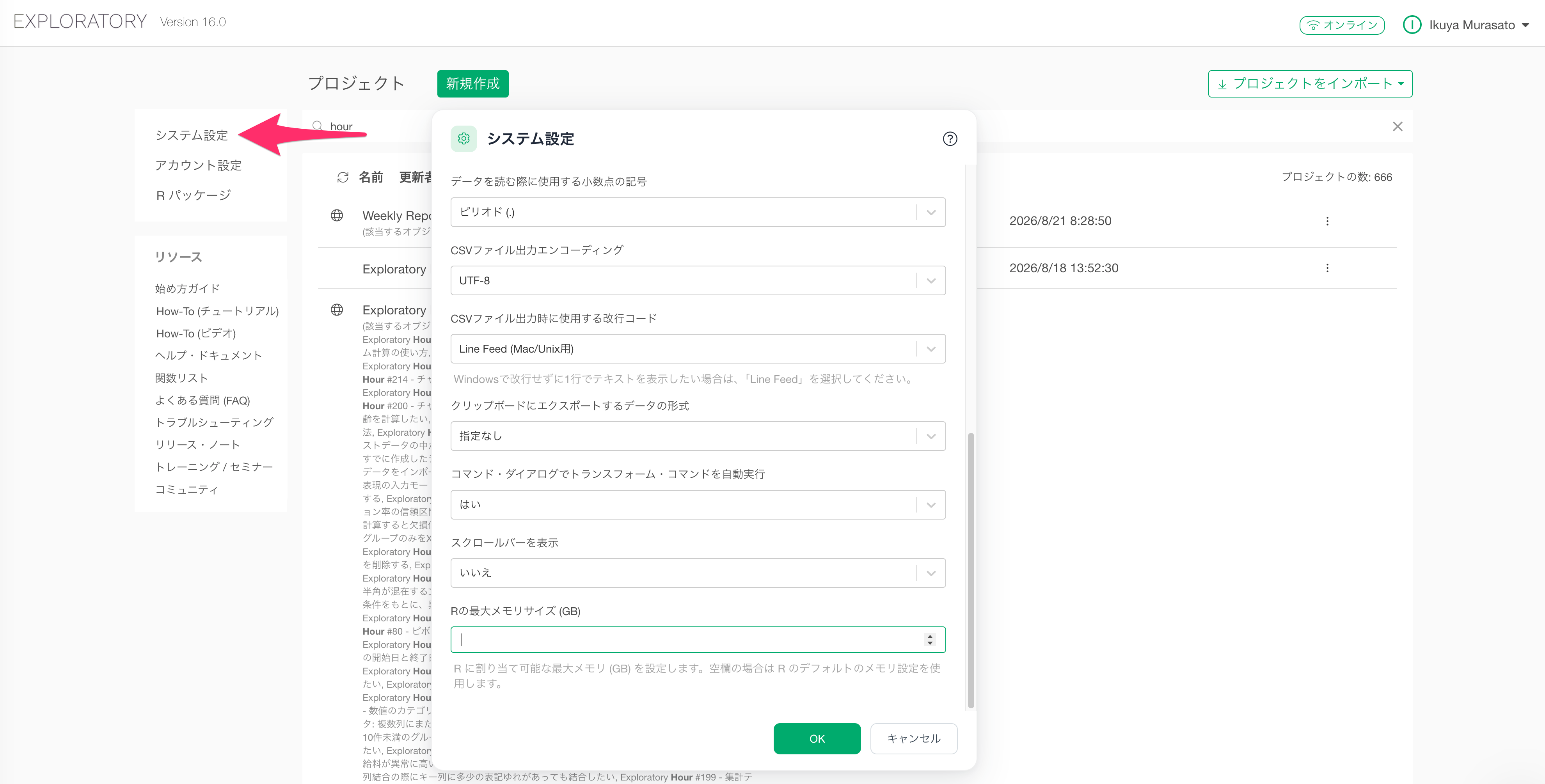The width and height of the screenshot is (1545, 784).
Task: Open How-To (ビデオ) link
Action: tap(195, 333)
